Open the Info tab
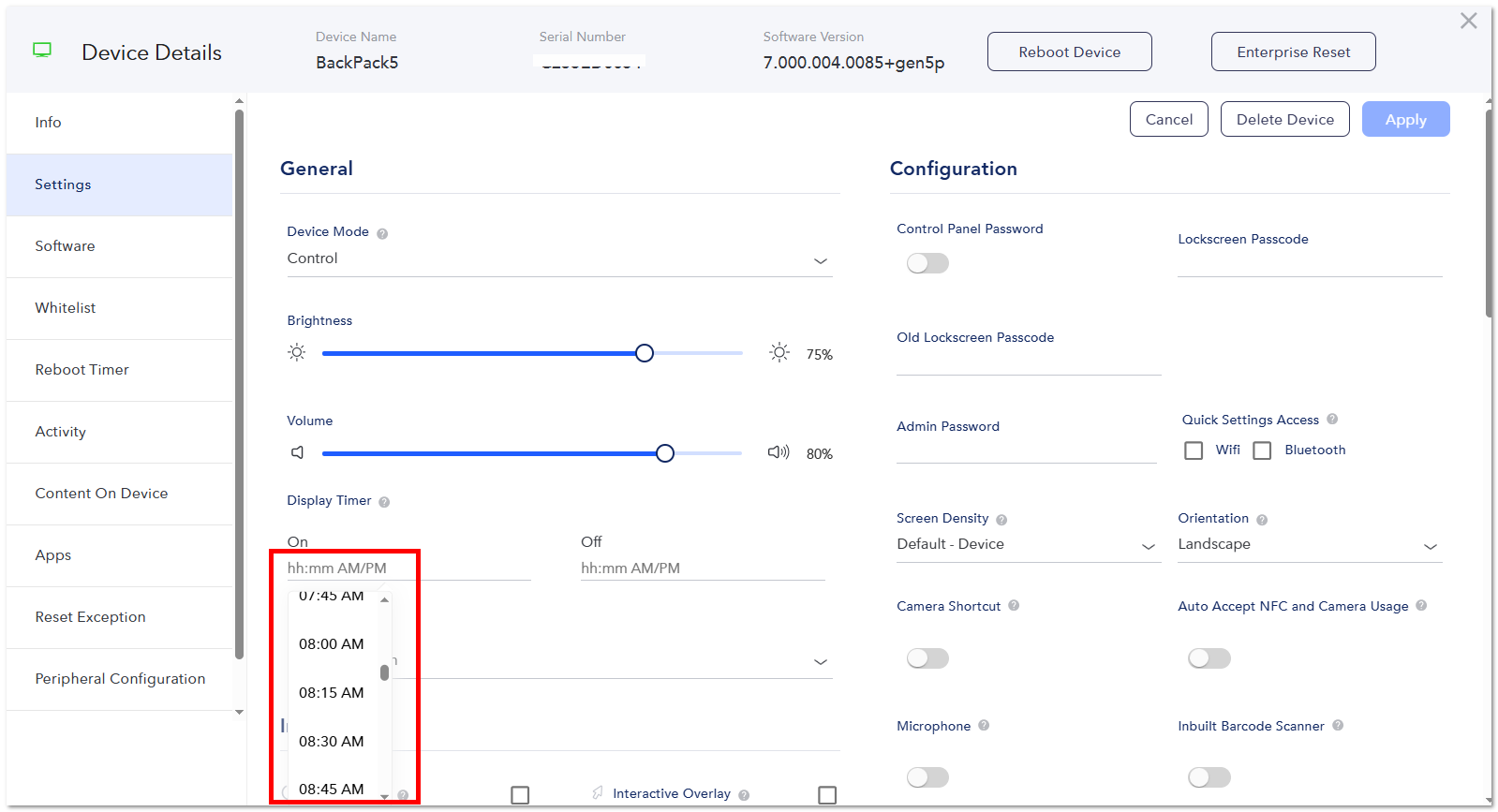 coord(119,123)
